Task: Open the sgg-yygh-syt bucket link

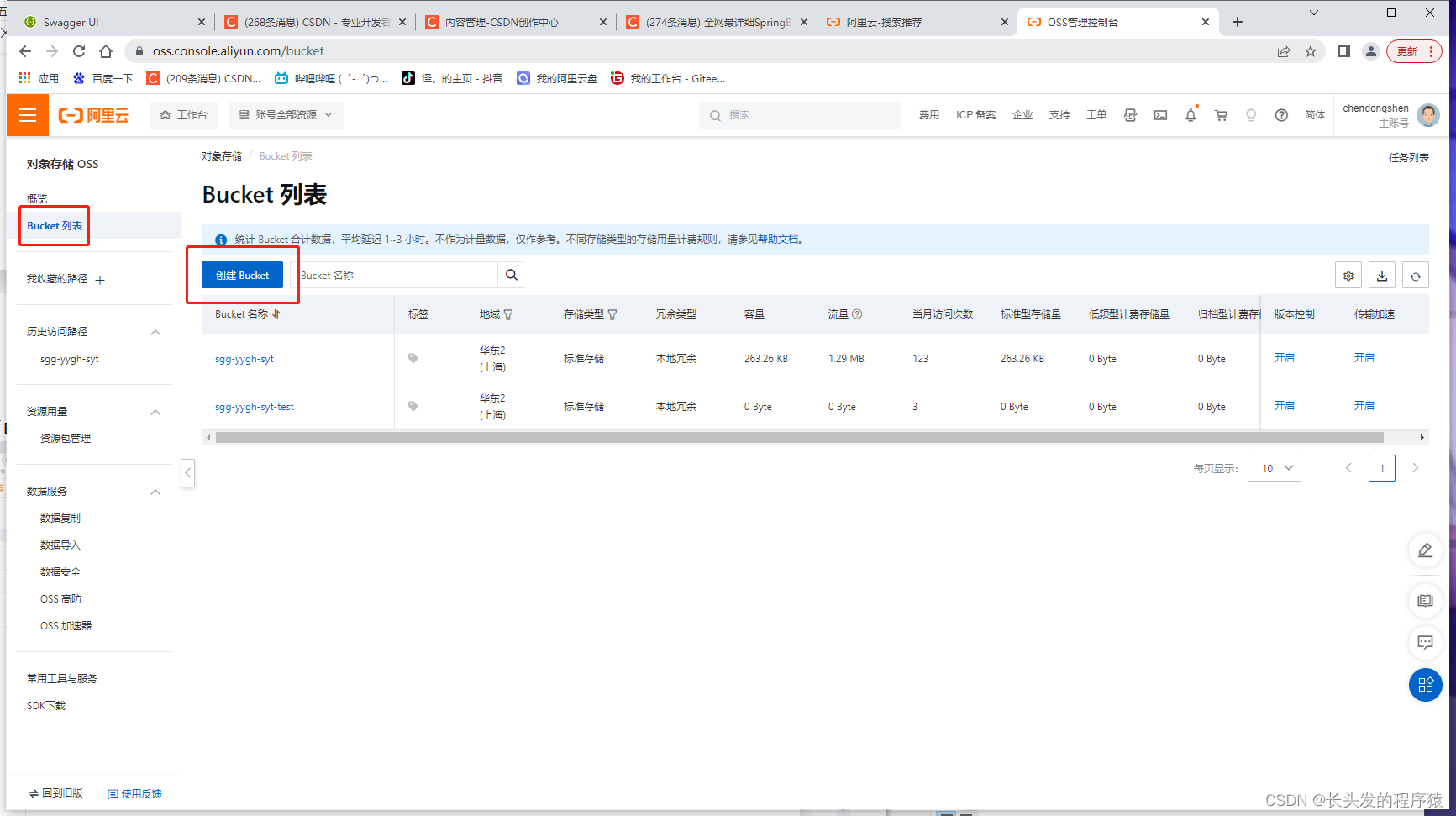Action: pos(244,359)
